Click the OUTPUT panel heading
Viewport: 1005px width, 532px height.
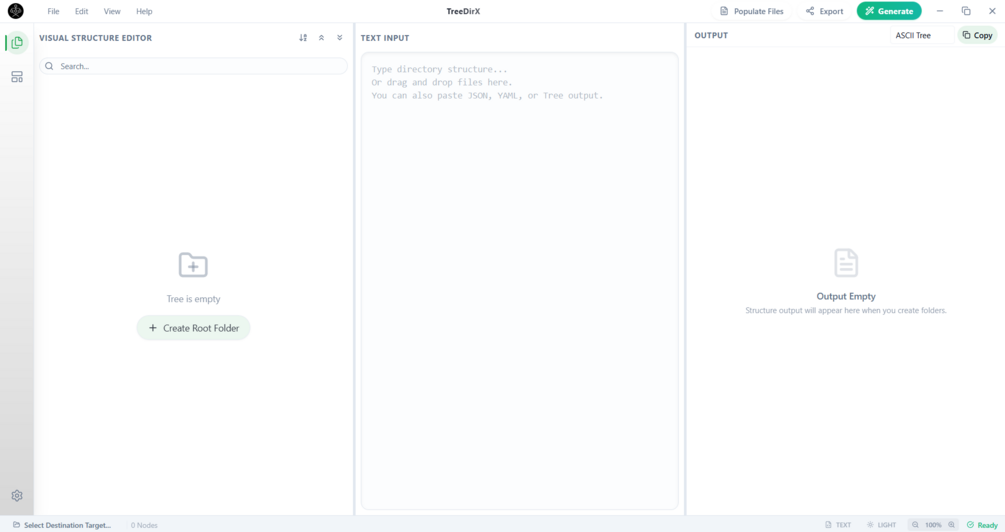point(711,35)
